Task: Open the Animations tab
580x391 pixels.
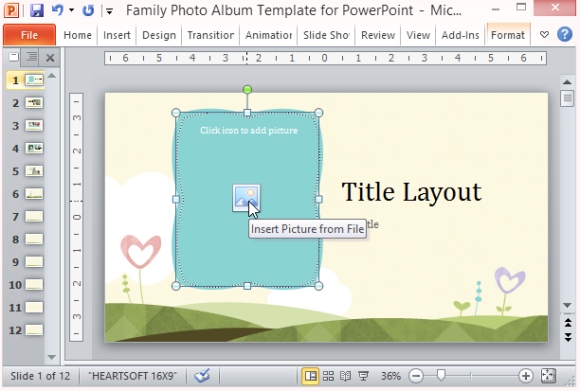Action: click(269, 35)
